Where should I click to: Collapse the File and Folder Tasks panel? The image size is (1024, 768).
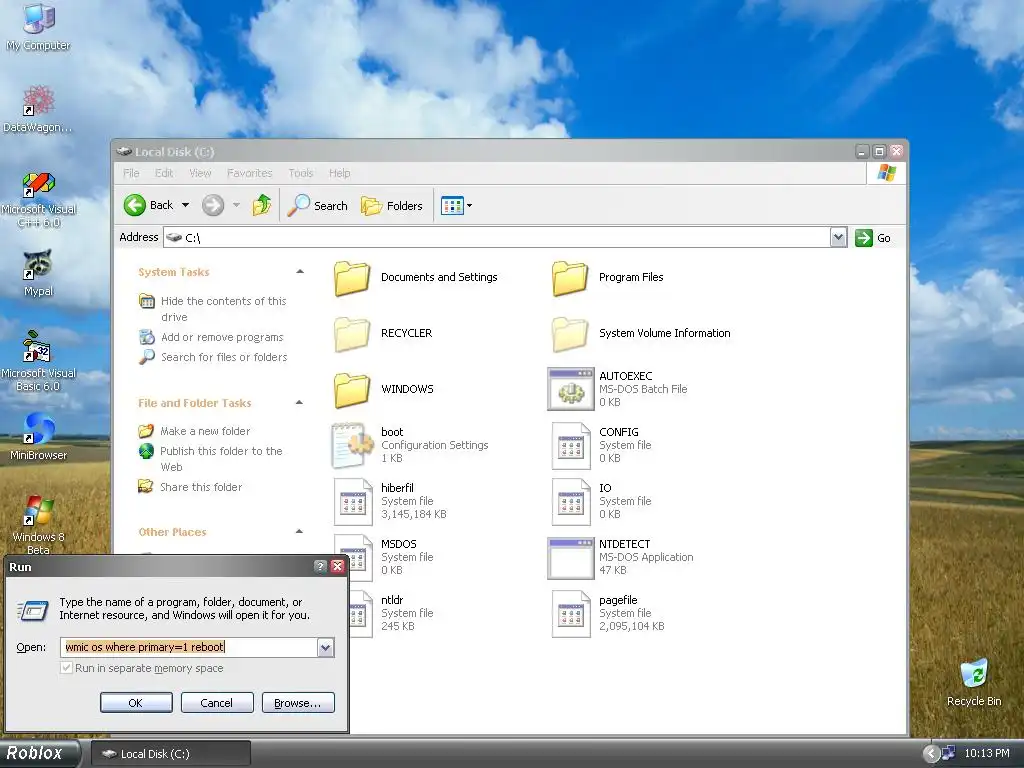coord(299,402)
